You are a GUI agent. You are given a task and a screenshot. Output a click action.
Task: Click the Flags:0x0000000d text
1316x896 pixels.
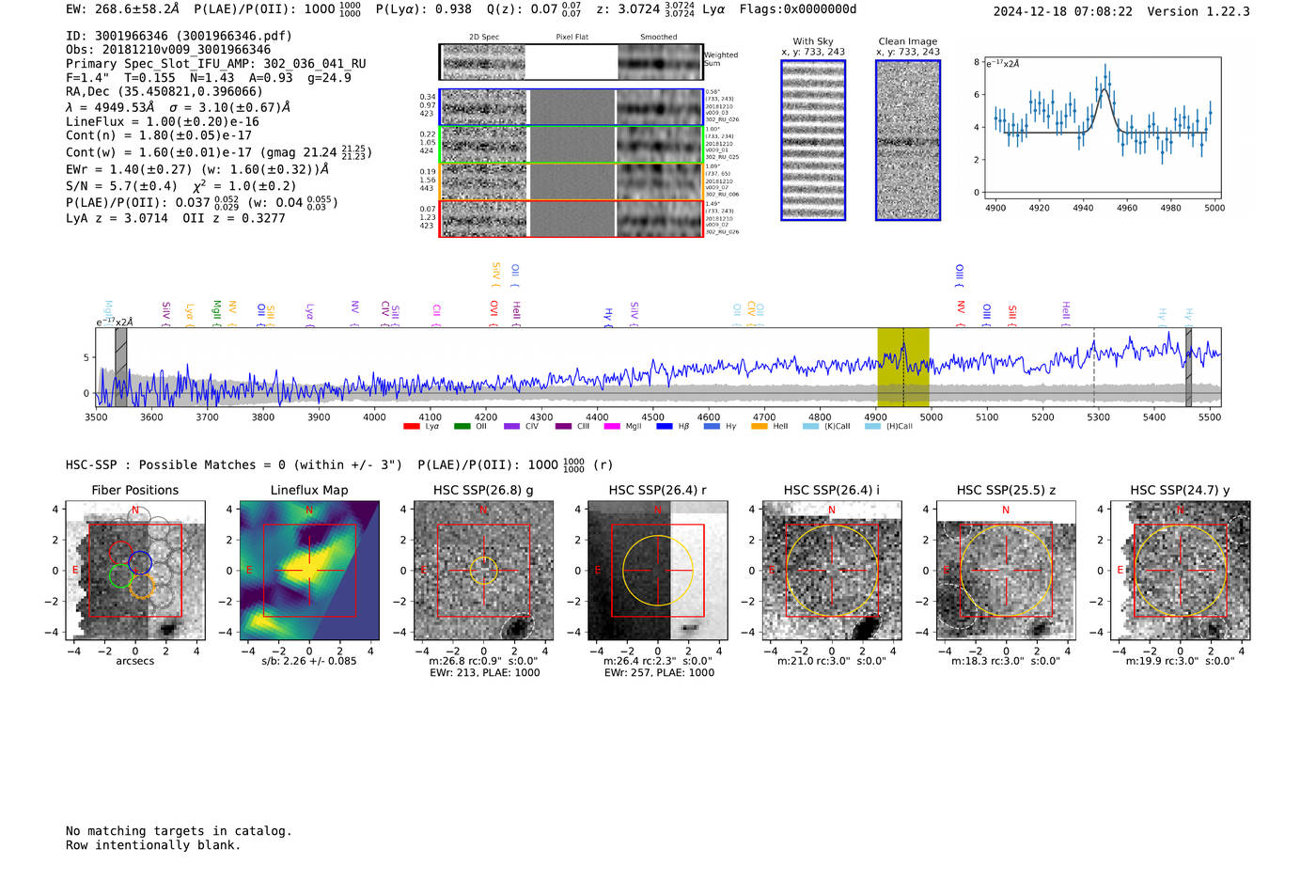[x=798, y=9]
